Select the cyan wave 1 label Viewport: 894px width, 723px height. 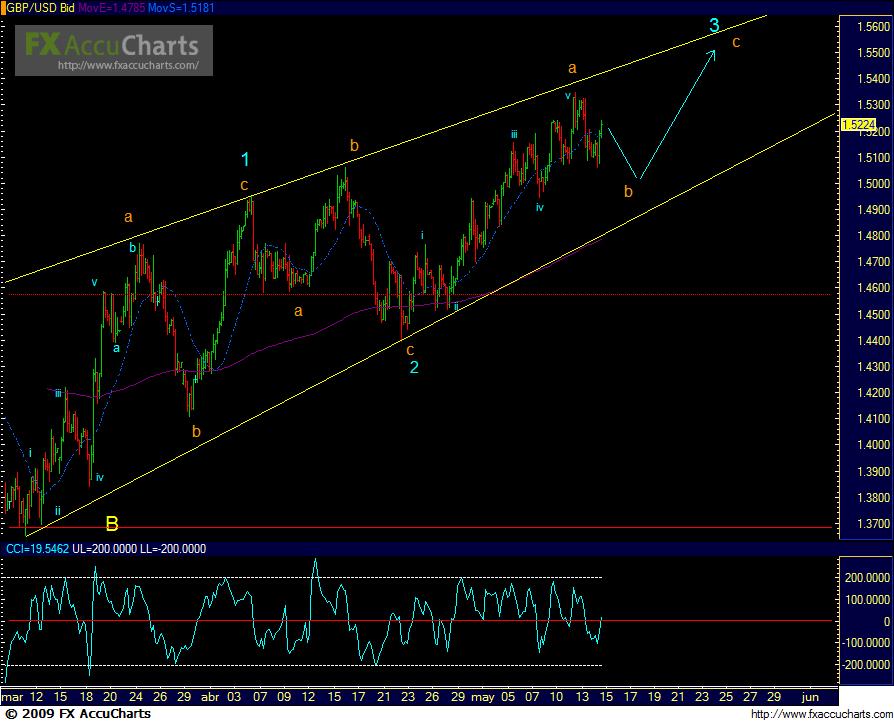pyautogui.click(x=245, y=159)
